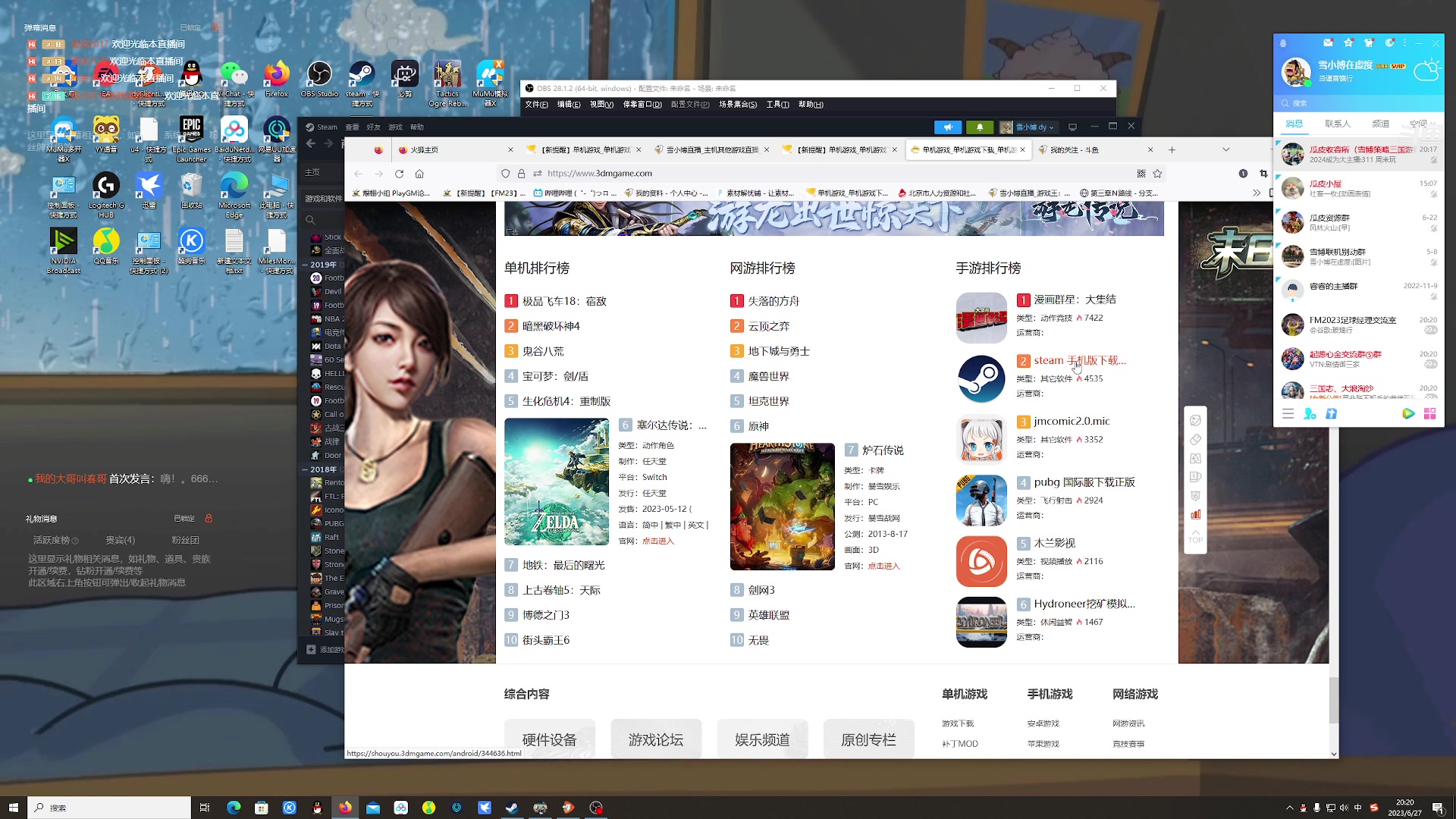This screenshot has height=819, width=1456.
Task: Reload the 3dmgame page in Firefox
Action: [x=399, y=174]
